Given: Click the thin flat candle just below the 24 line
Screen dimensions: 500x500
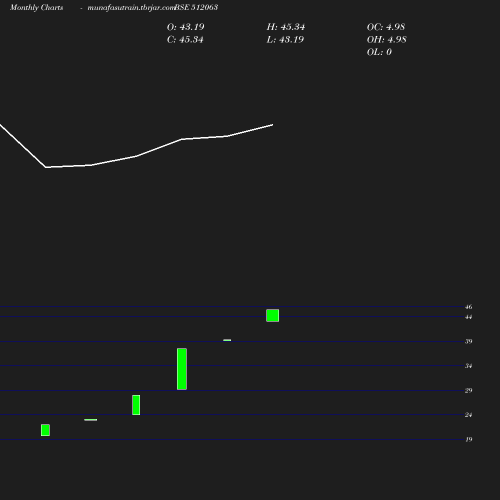Looking at the screenshot, I should coord(91,420).
